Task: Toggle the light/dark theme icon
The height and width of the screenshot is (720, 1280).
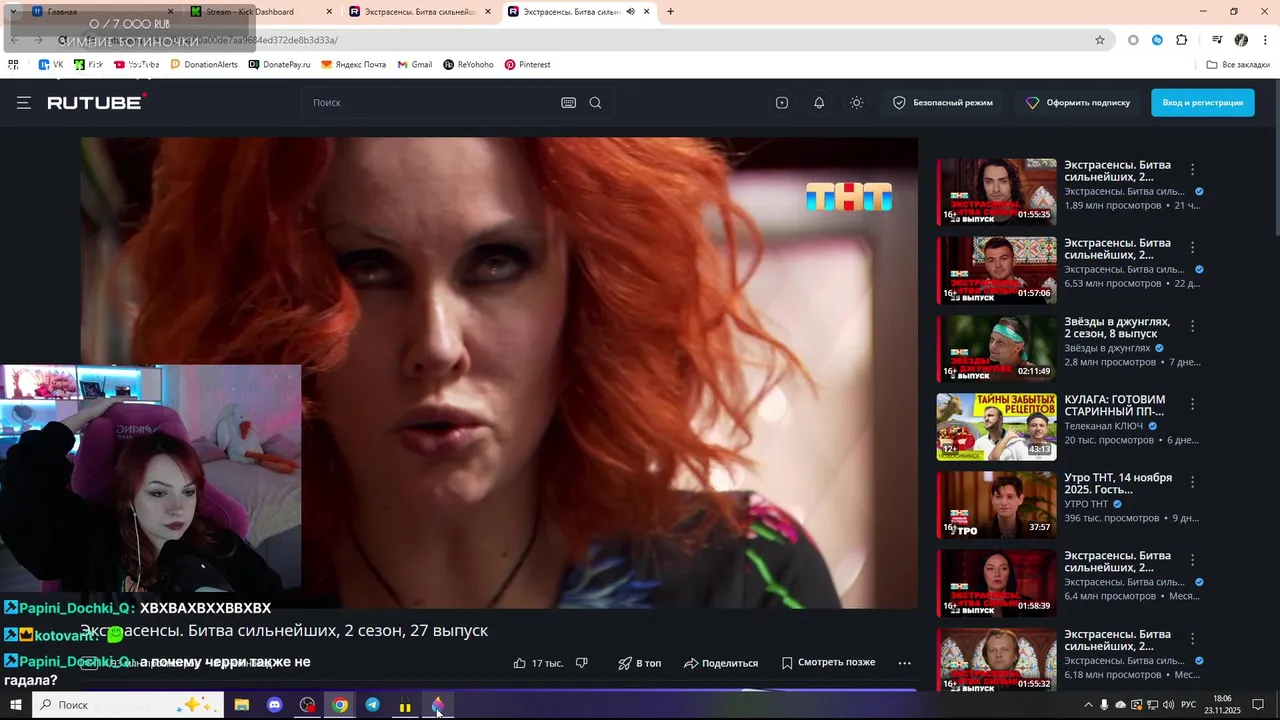Action: pos(857,103)
